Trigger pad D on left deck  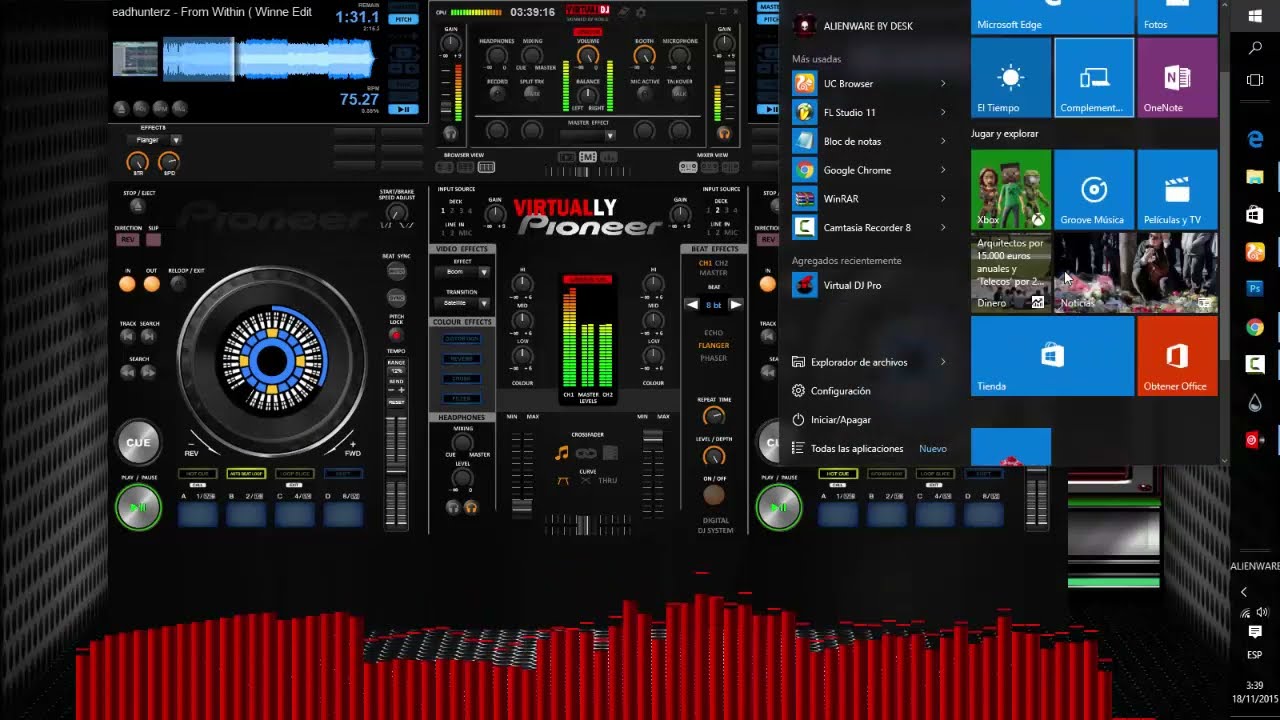click(x=342, y=514)
